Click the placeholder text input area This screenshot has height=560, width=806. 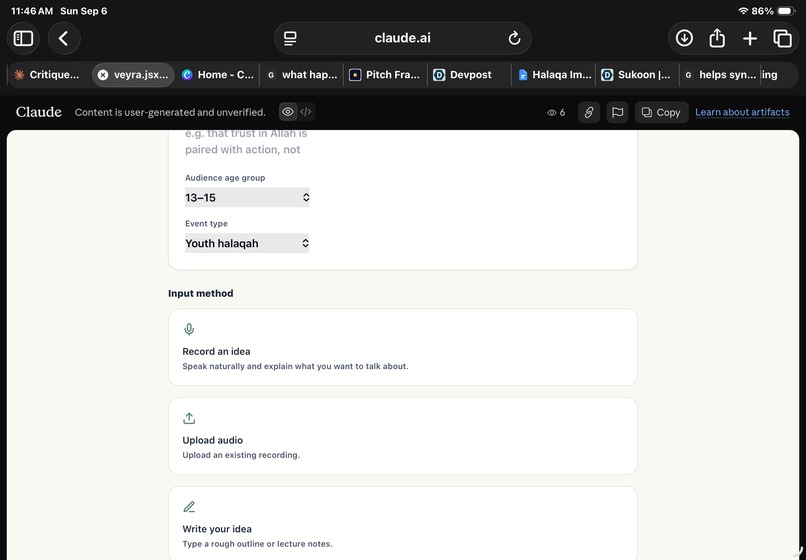[247, 142]
